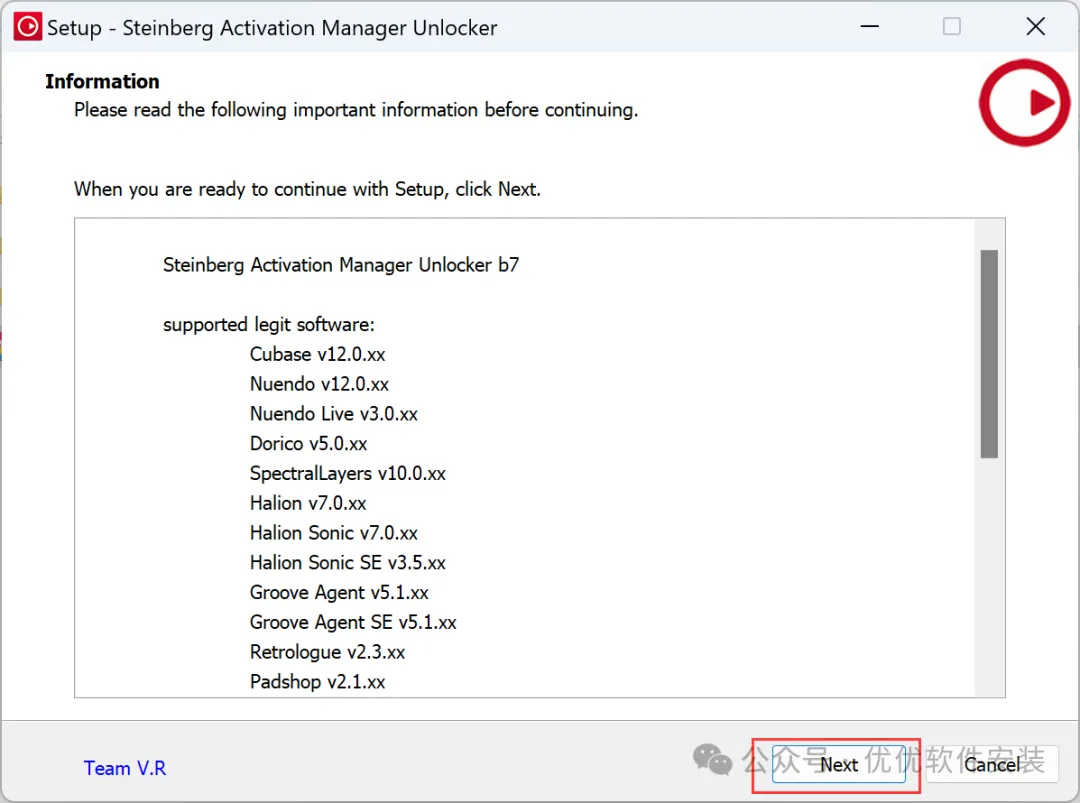Image resolution: width=1080 pixels, height=803 pixels.
Task: Click the Next button
Action: pos(838,764)
